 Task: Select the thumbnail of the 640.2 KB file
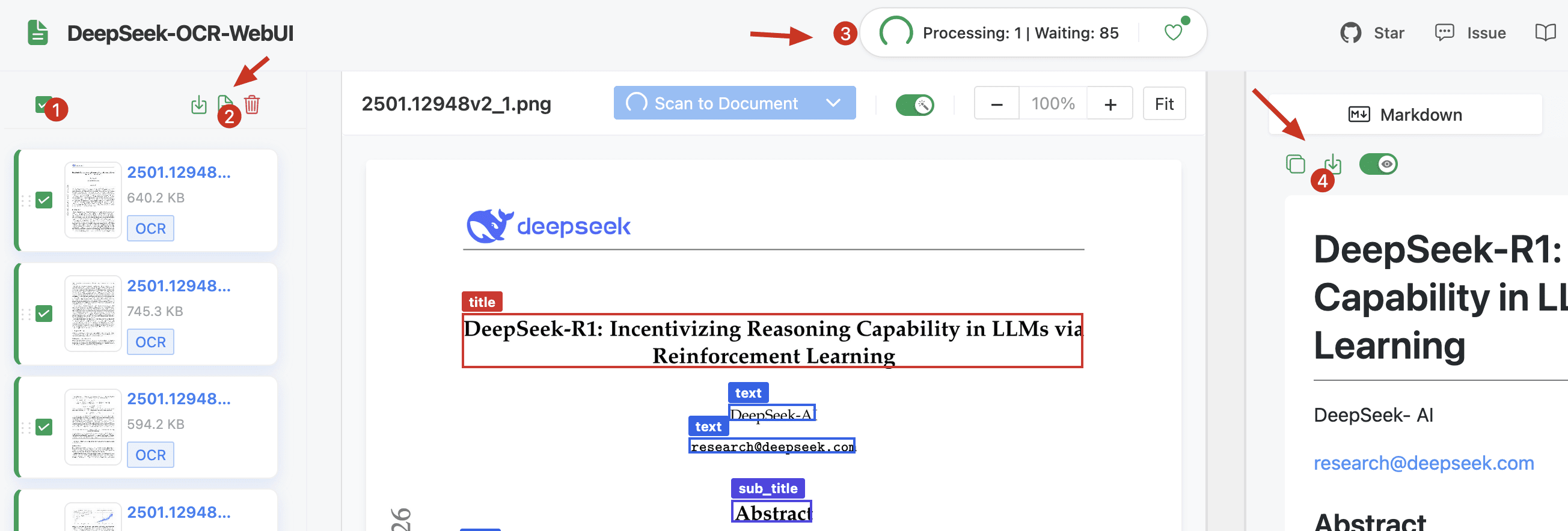(93, 200)
